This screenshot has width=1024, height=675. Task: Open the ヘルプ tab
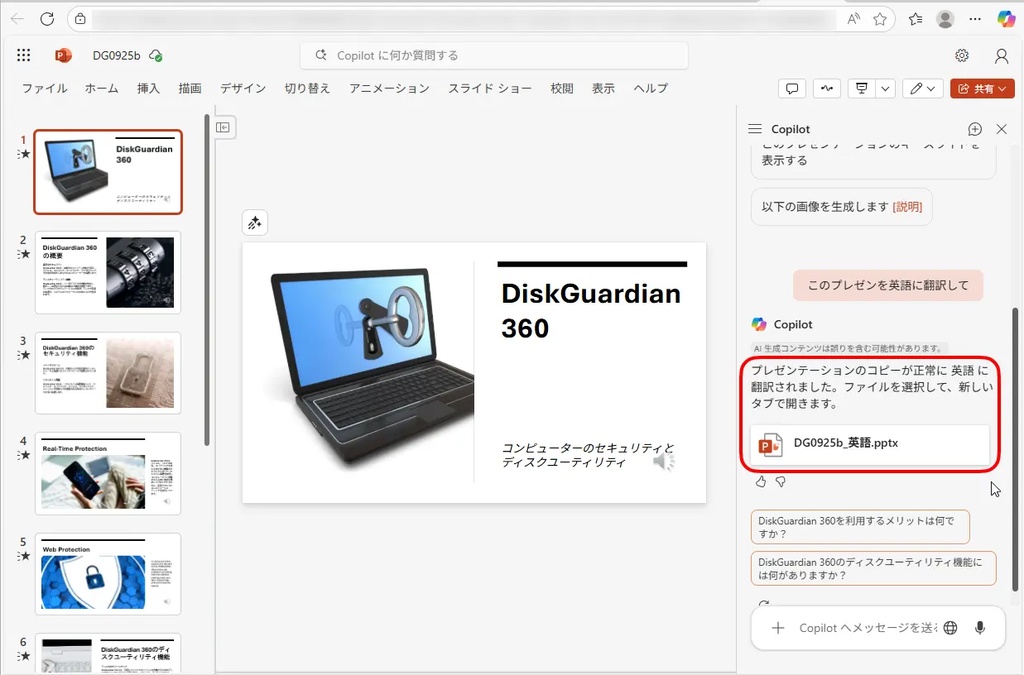650,88
